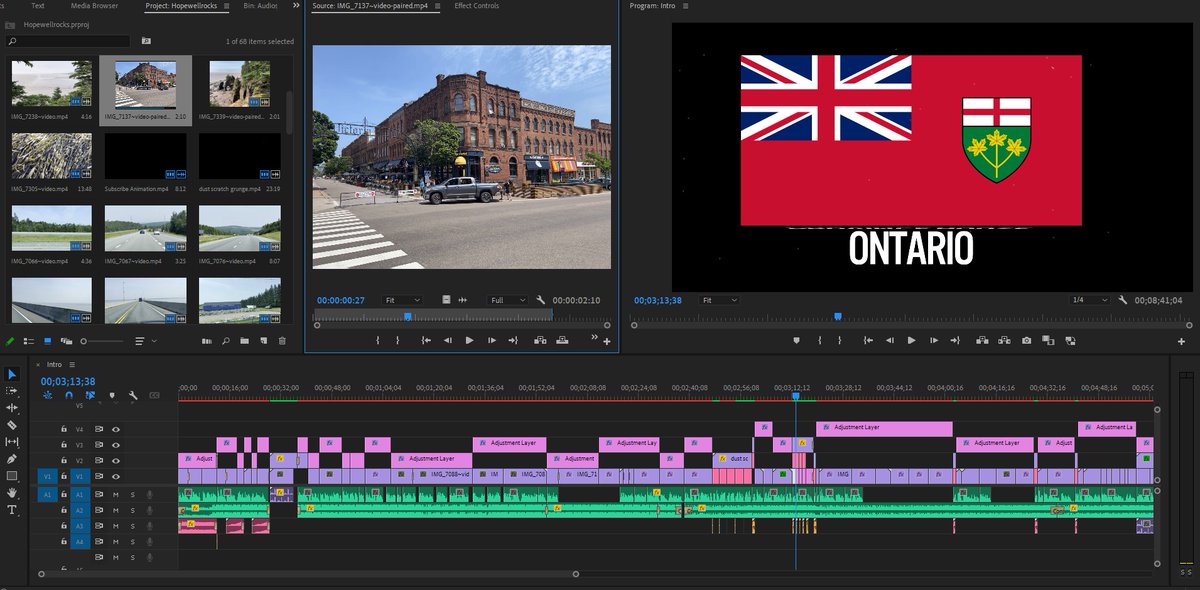
Task: Step back one frame in Source monitor
Action: click(447, 340)
